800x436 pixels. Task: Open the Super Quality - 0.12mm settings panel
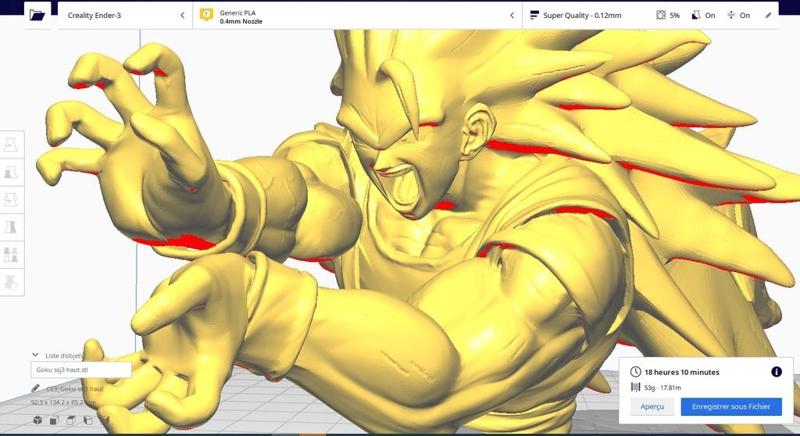650,15
